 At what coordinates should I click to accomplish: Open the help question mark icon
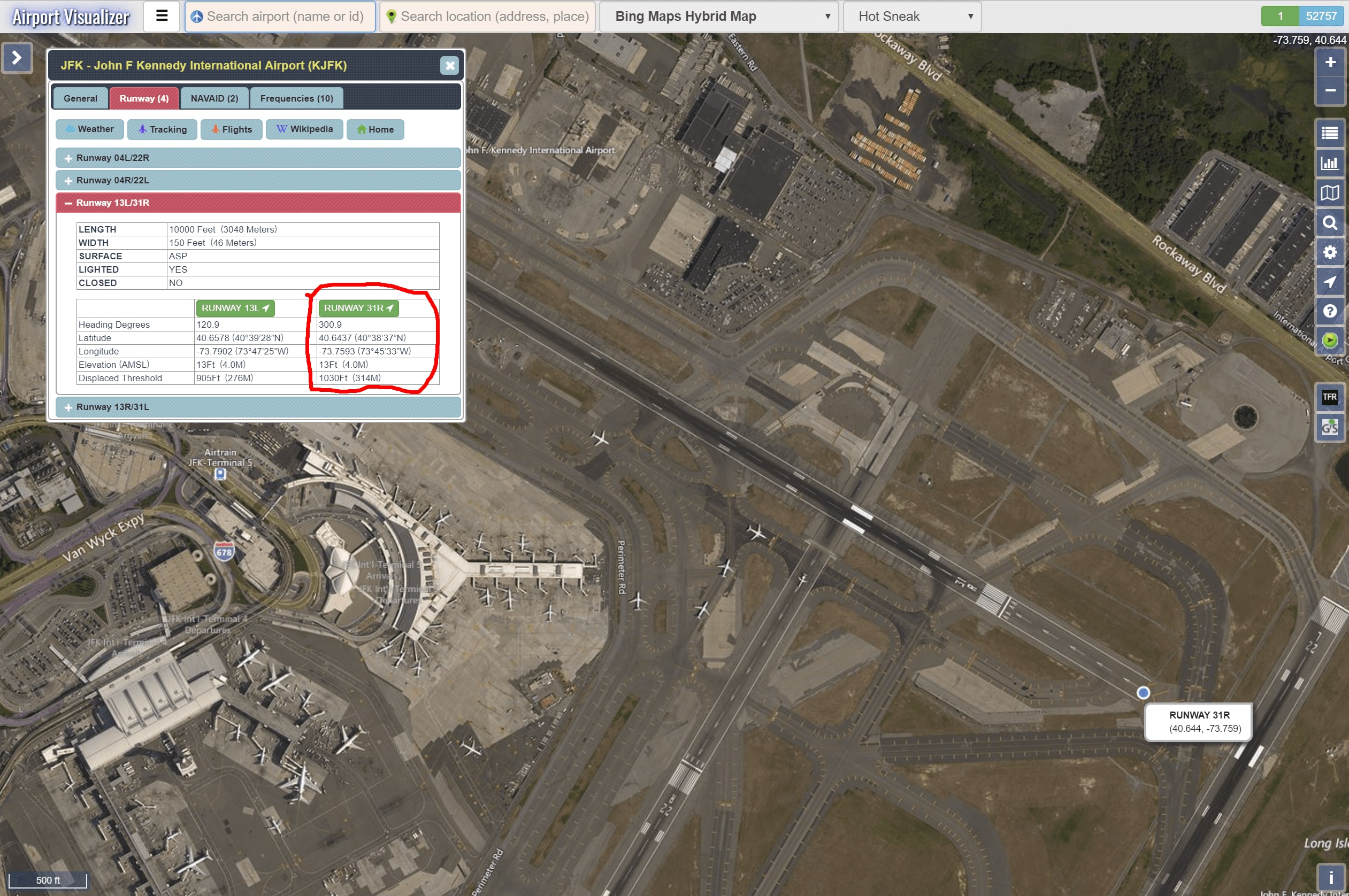click(x=1330, y=311)
